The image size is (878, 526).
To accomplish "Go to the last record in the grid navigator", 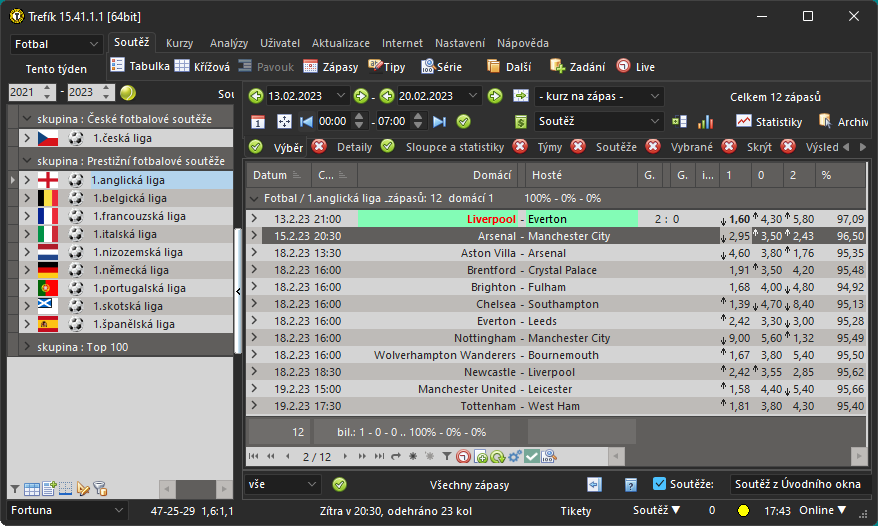I will pos(379,457).
